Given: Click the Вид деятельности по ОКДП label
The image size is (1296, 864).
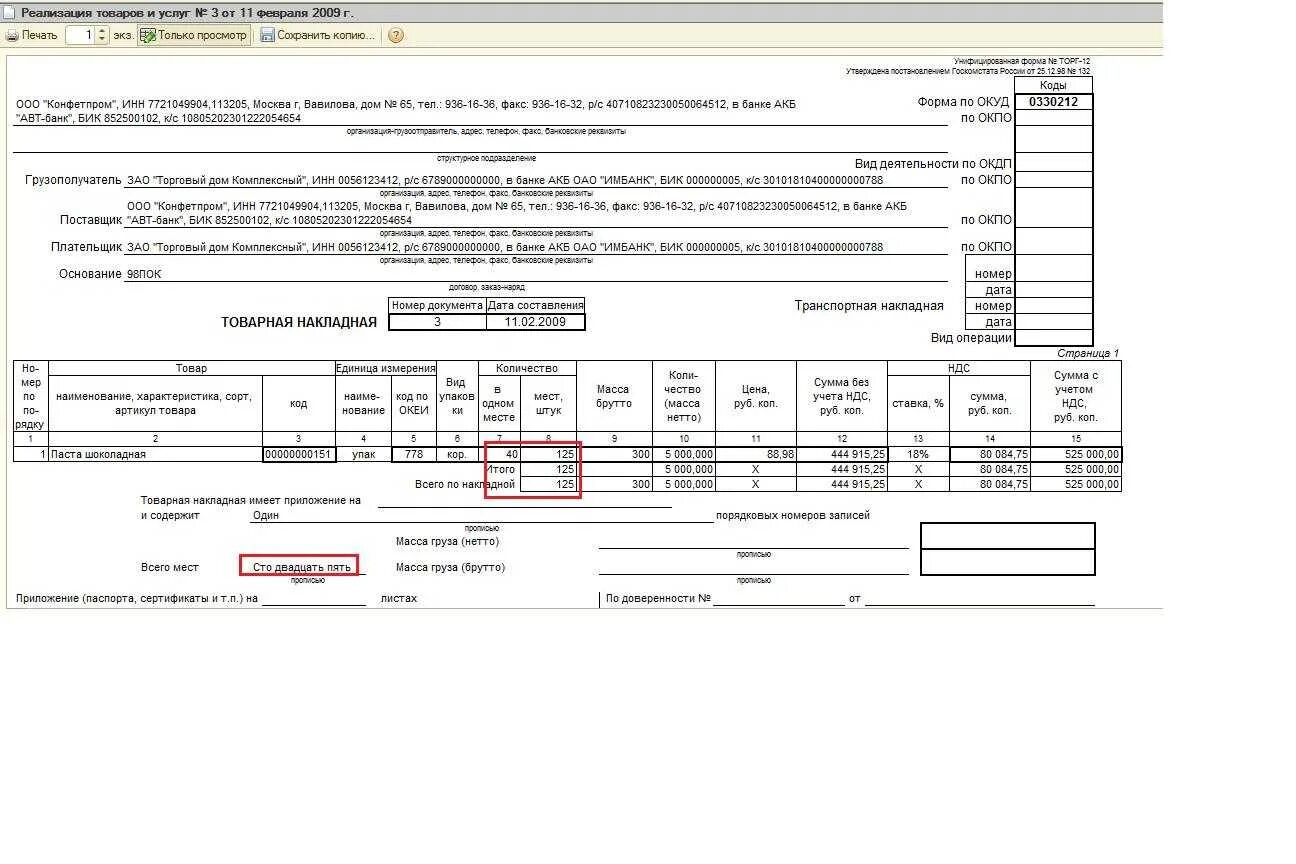Looking at the screenshot, I should (933, 163).
